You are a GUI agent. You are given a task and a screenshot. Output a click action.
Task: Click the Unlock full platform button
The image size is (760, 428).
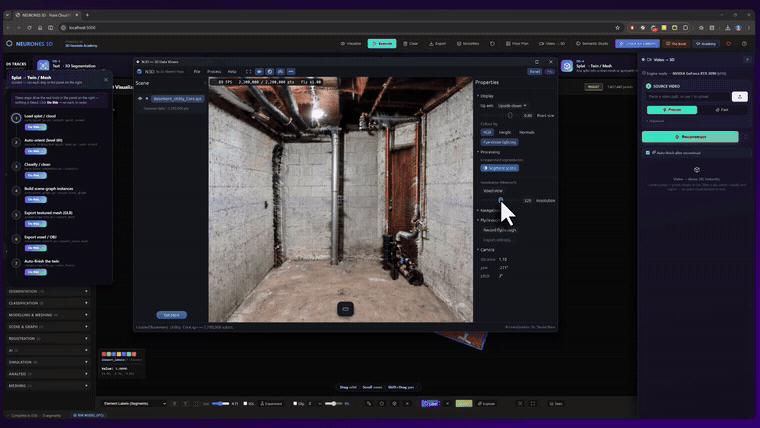(637, 44)
